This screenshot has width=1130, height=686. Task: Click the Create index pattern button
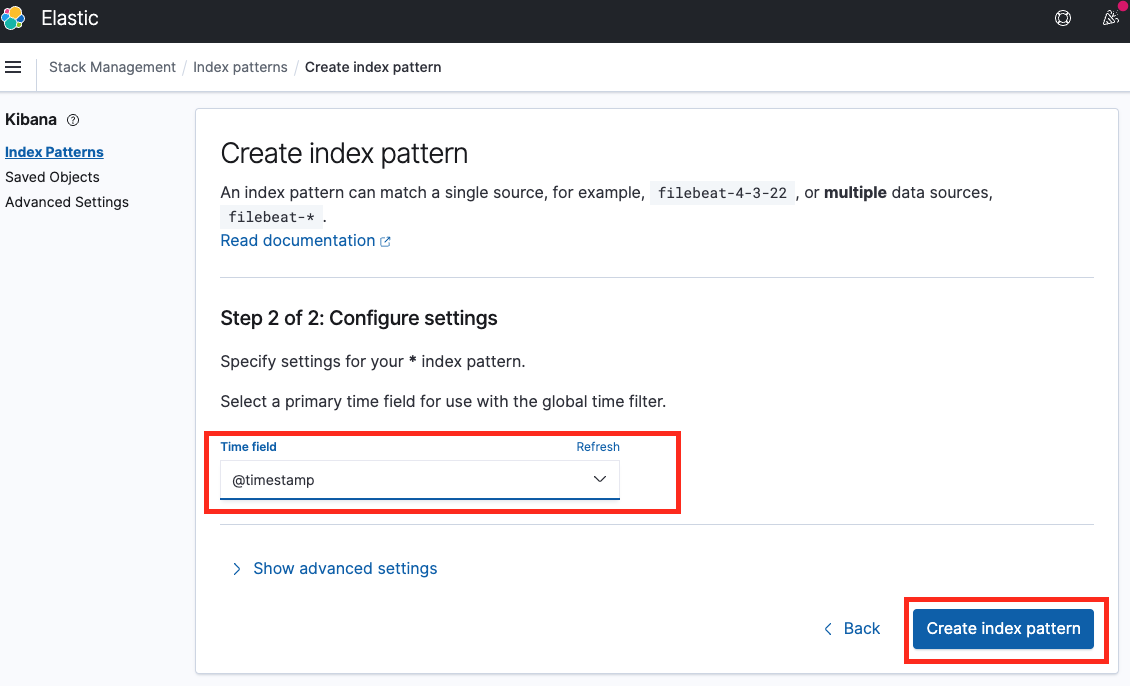click(x=1003, y=628)
